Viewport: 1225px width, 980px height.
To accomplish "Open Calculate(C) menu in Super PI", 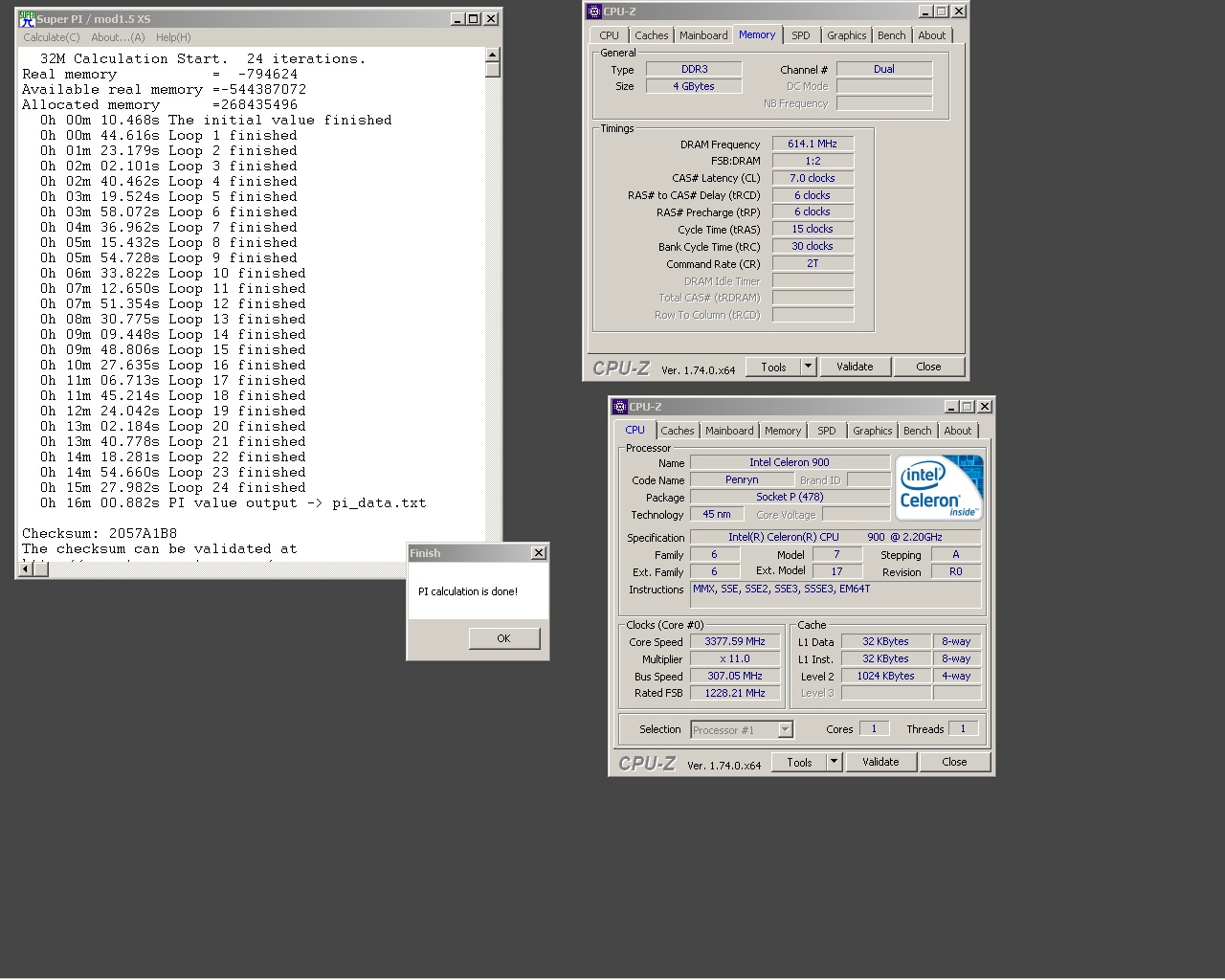I will tap(52, 37).
